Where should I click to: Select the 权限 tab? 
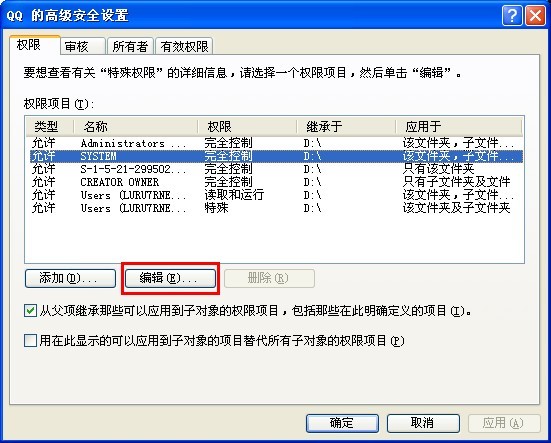pyautogui.click(x=35, y=45)
